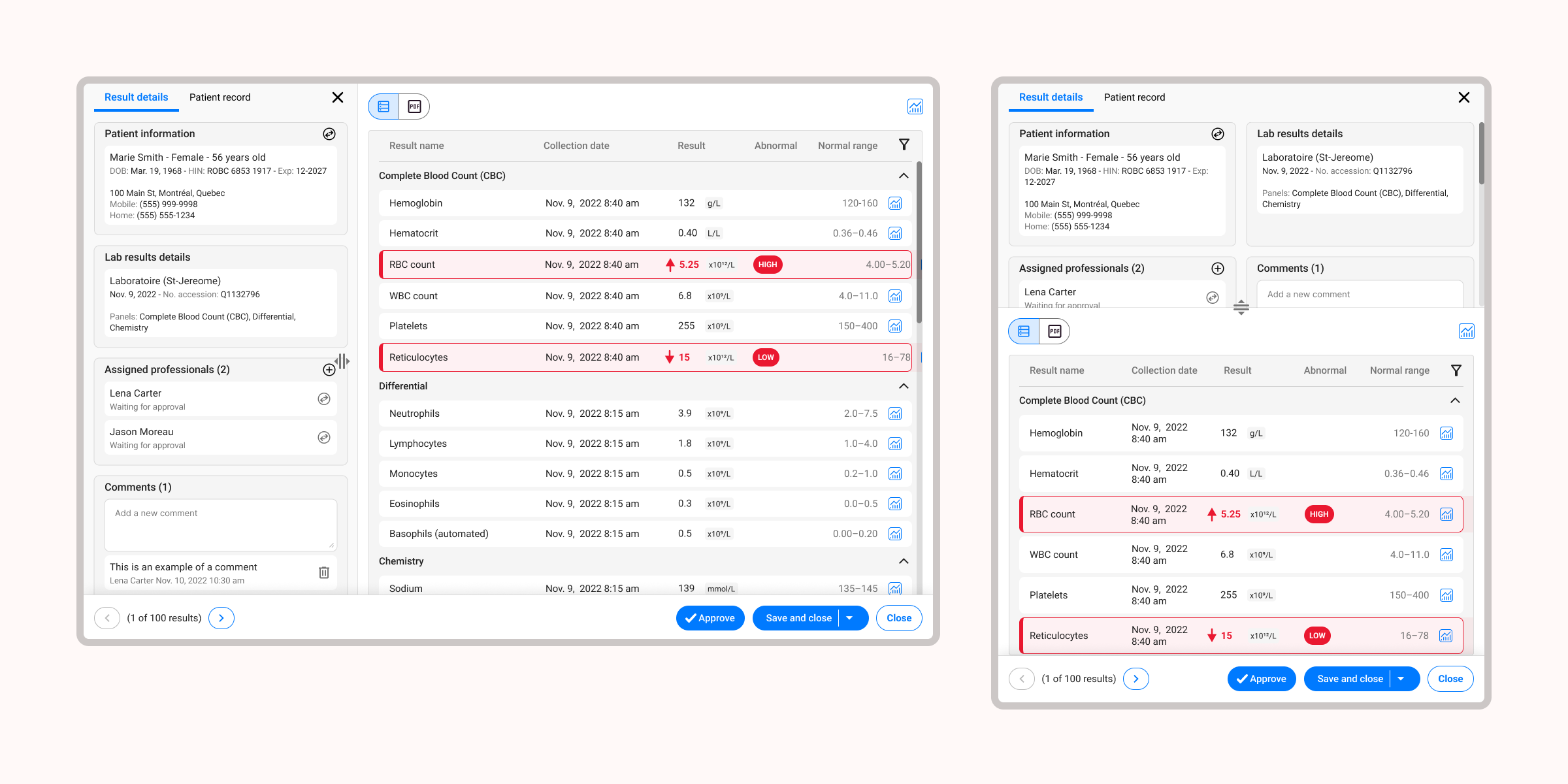1568x784 pixels.
Task: Open the Platelets trend chart in right panel
Action: (x=1446, y=595)
